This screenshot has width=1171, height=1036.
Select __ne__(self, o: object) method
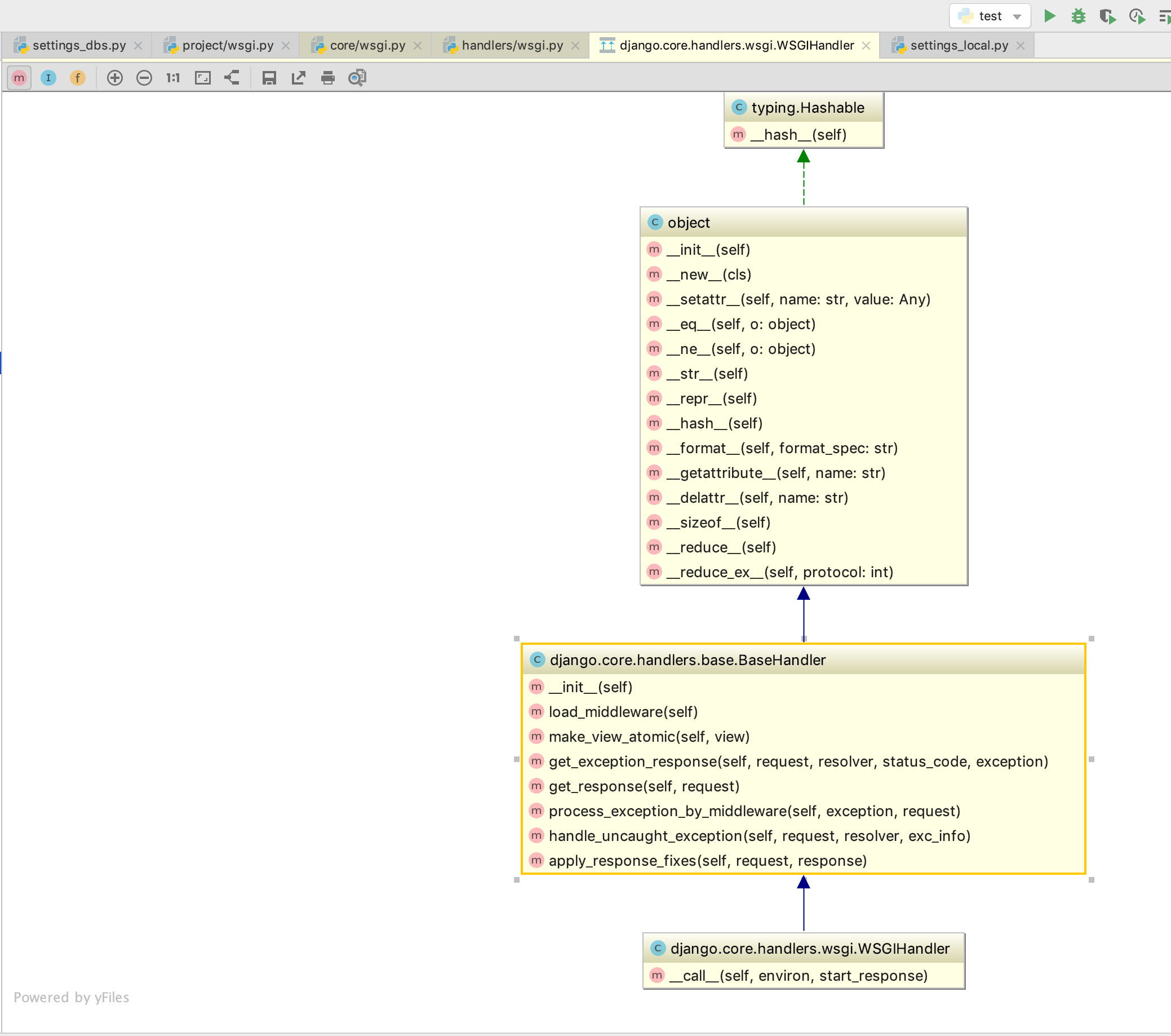[x=804, y=349]
